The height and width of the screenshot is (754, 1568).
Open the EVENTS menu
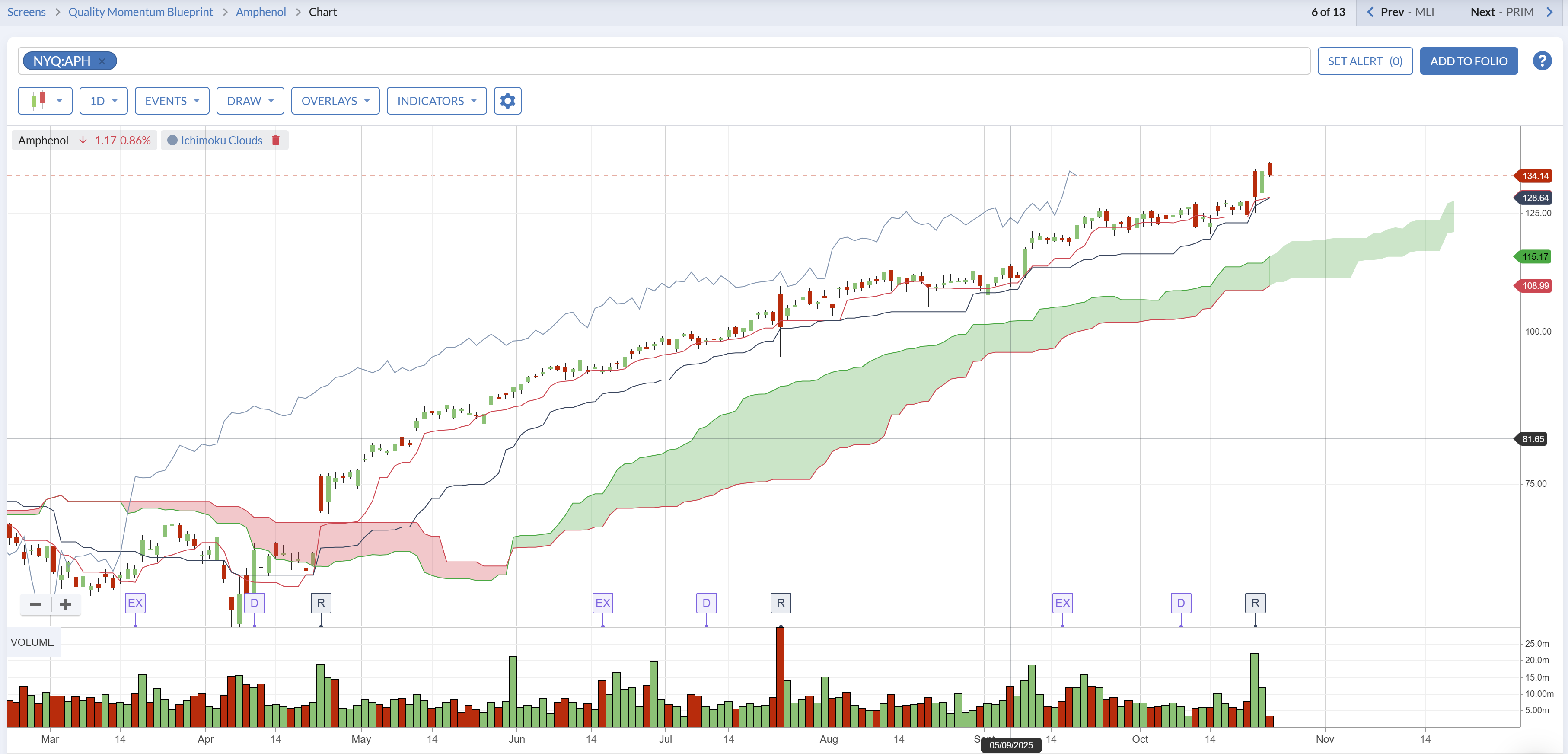(x=172, y=100)
